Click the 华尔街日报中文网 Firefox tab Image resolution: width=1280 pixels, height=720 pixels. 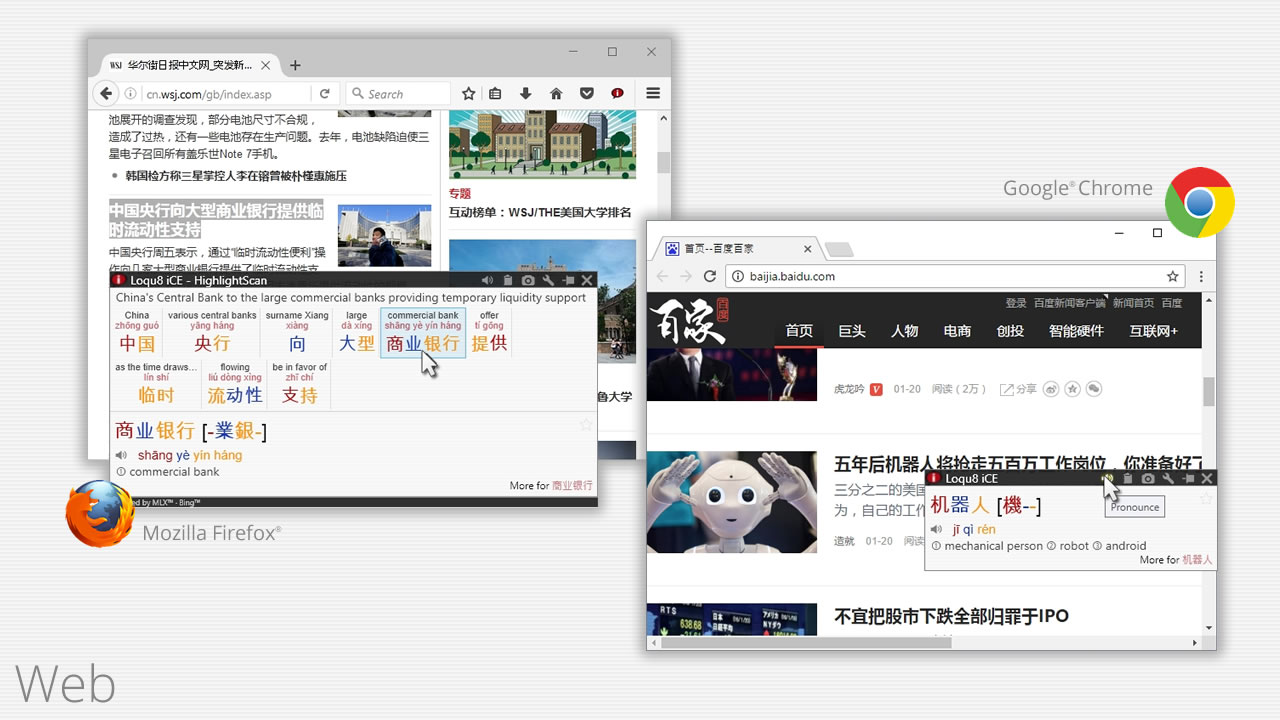point(187,66)
